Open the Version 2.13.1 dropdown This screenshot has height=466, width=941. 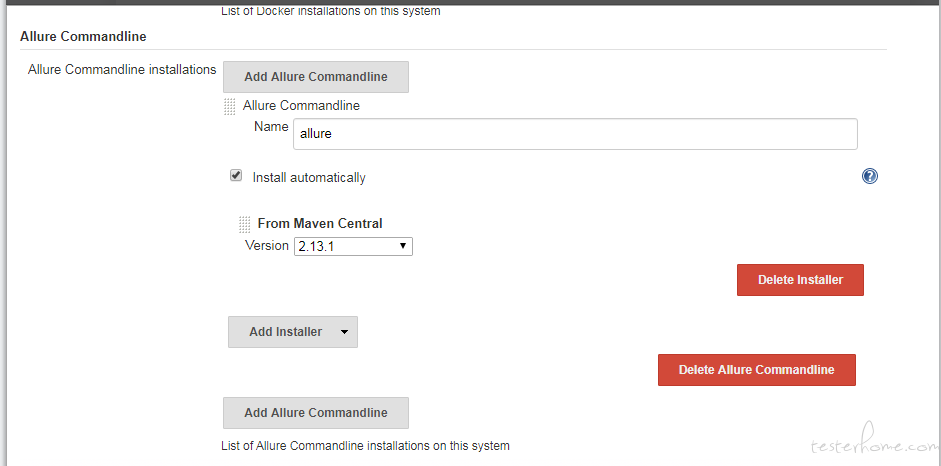point(353,246)
